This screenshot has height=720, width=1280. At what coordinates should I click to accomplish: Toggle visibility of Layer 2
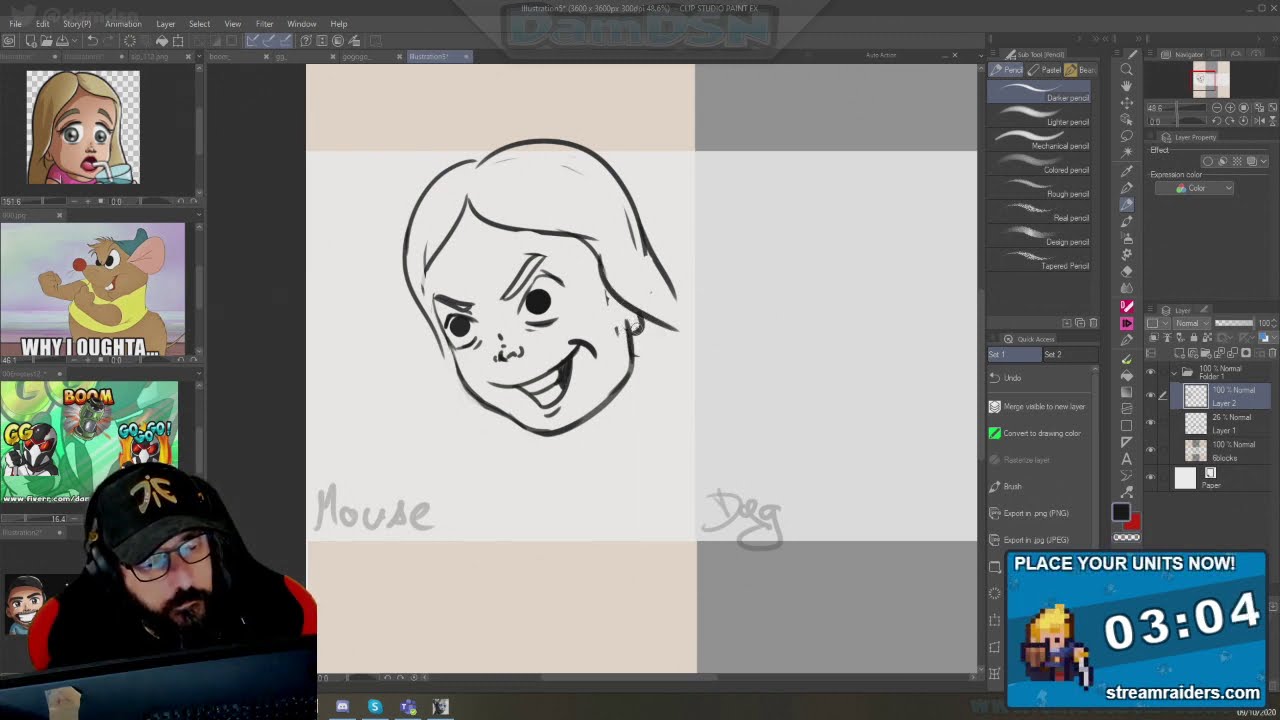pos(1151,395)
